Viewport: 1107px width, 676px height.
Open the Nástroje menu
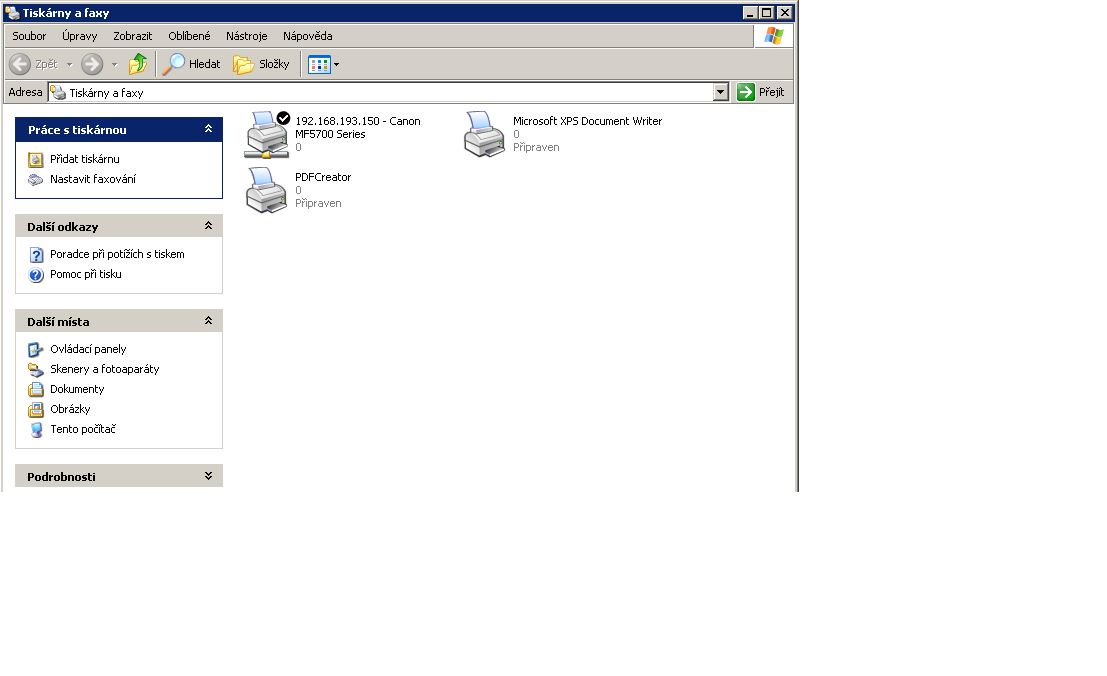point(246,36)
